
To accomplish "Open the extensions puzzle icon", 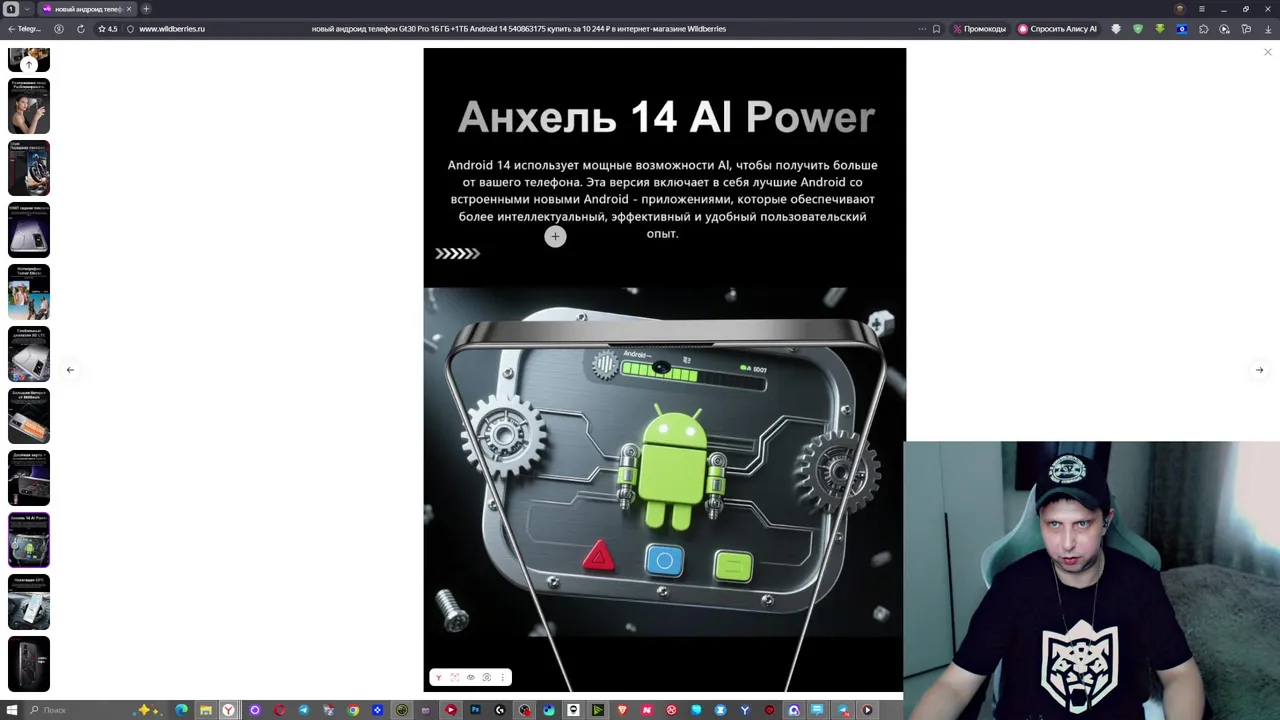I will [1203, 29].
